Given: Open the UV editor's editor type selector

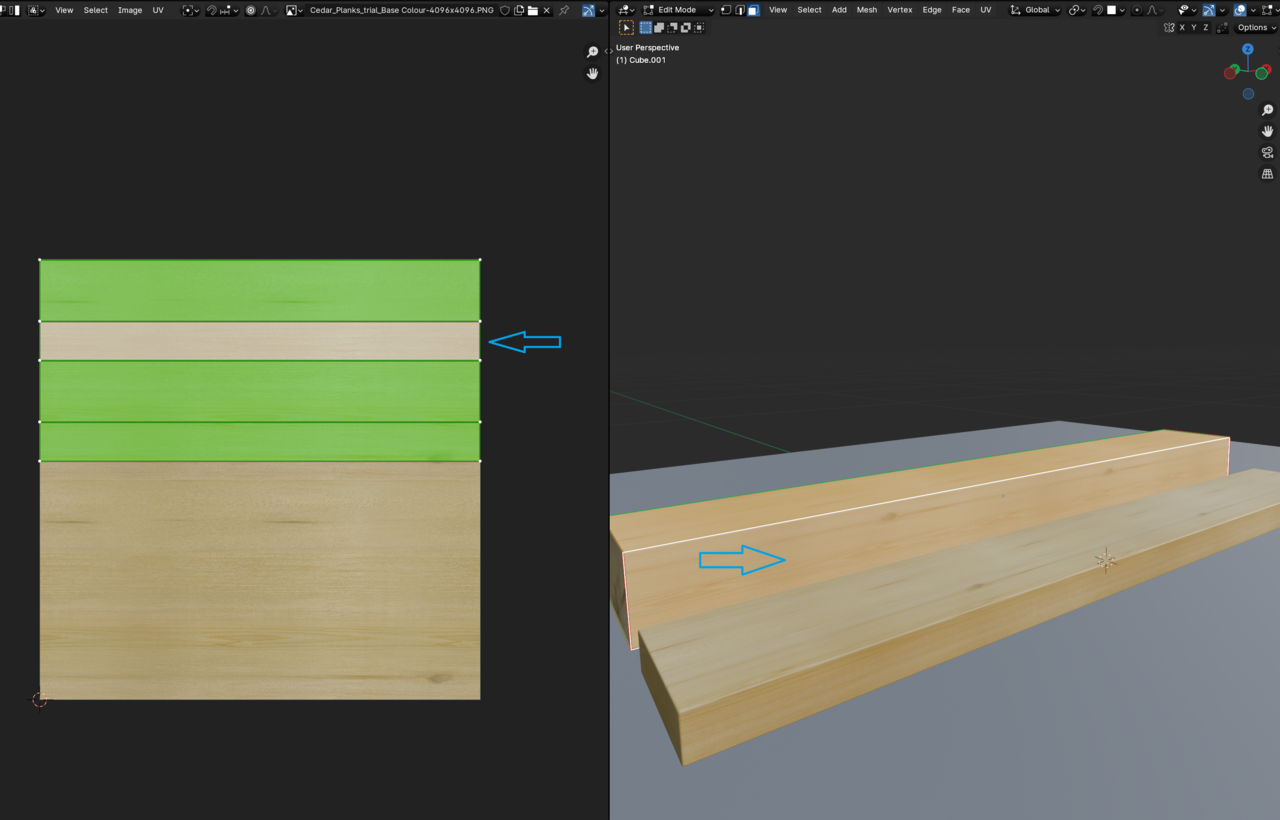Looking at the screenshot, I should (37, 10).
